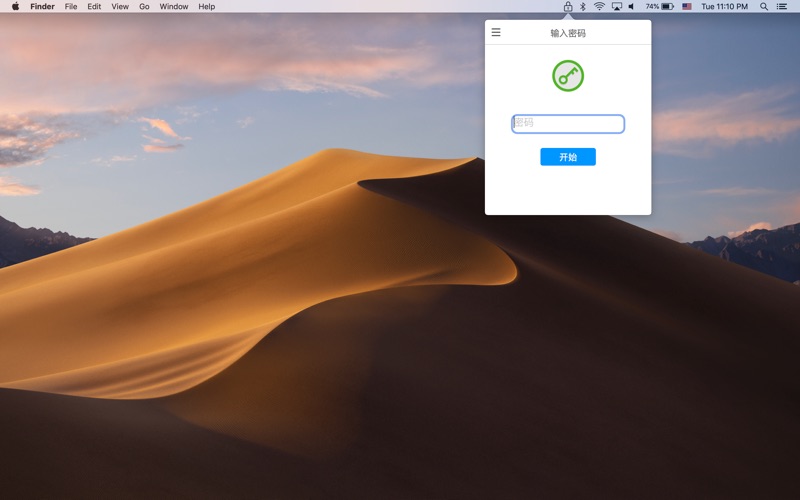The image size is (800, 500).
Task: Show battery status at 74%
Action: (x=660, y=7)
